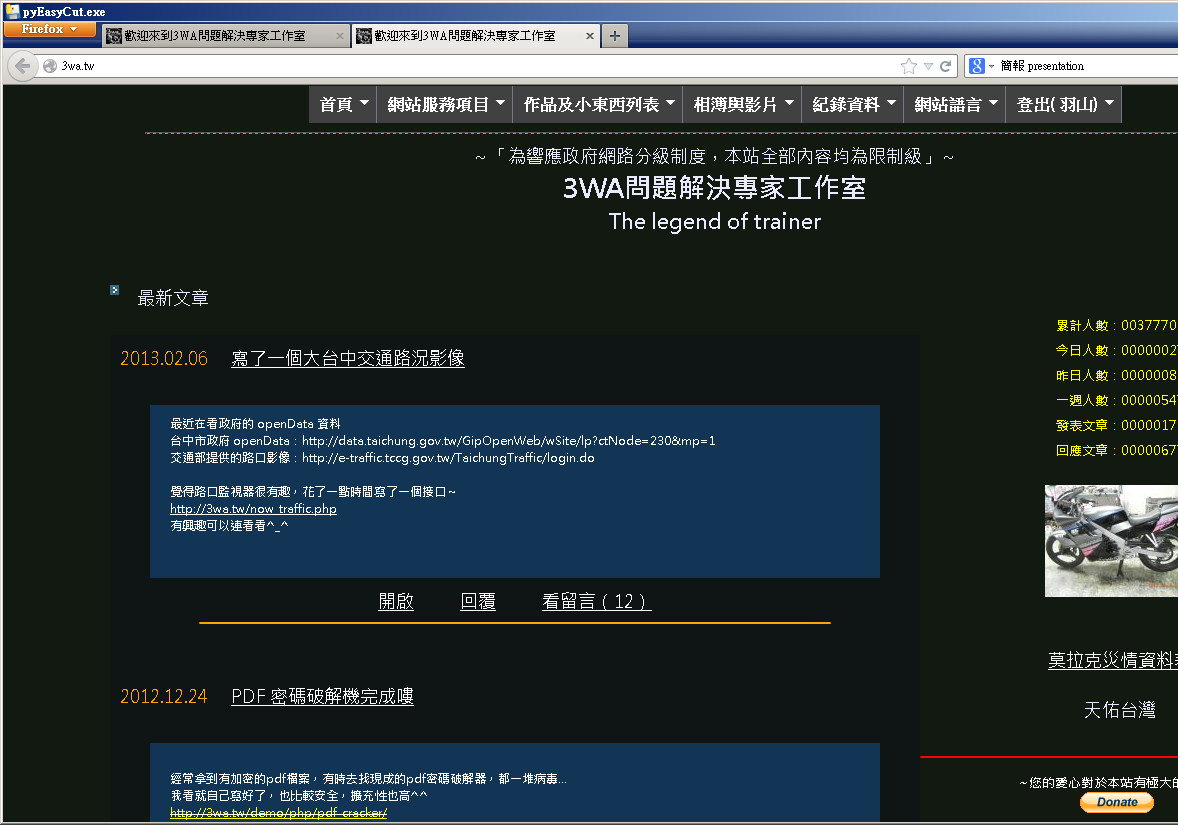Click the browser Back arrow button
Image resolution: width=1178 pixels, height=825 pixels.
tap(22, 66)
